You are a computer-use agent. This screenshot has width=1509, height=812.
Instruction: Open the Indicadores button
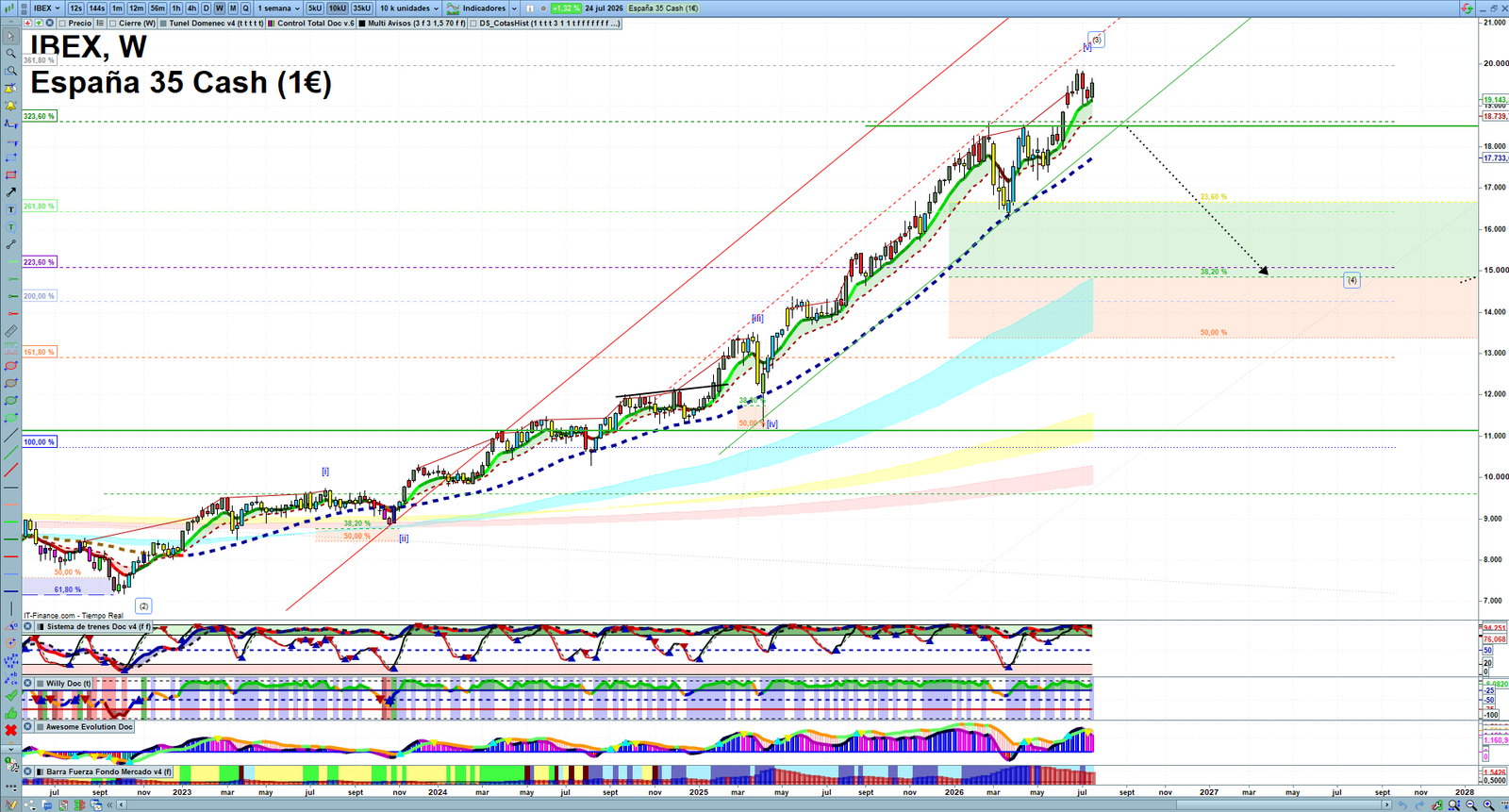click(x=477, y=8)
